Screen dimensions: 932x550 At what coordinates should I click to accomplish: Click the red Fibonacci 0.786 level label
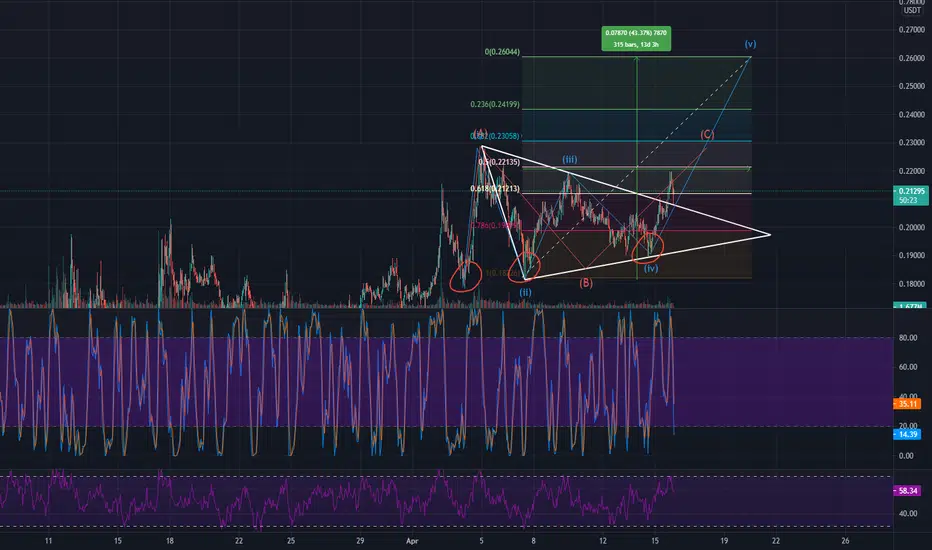coord(496,226)
